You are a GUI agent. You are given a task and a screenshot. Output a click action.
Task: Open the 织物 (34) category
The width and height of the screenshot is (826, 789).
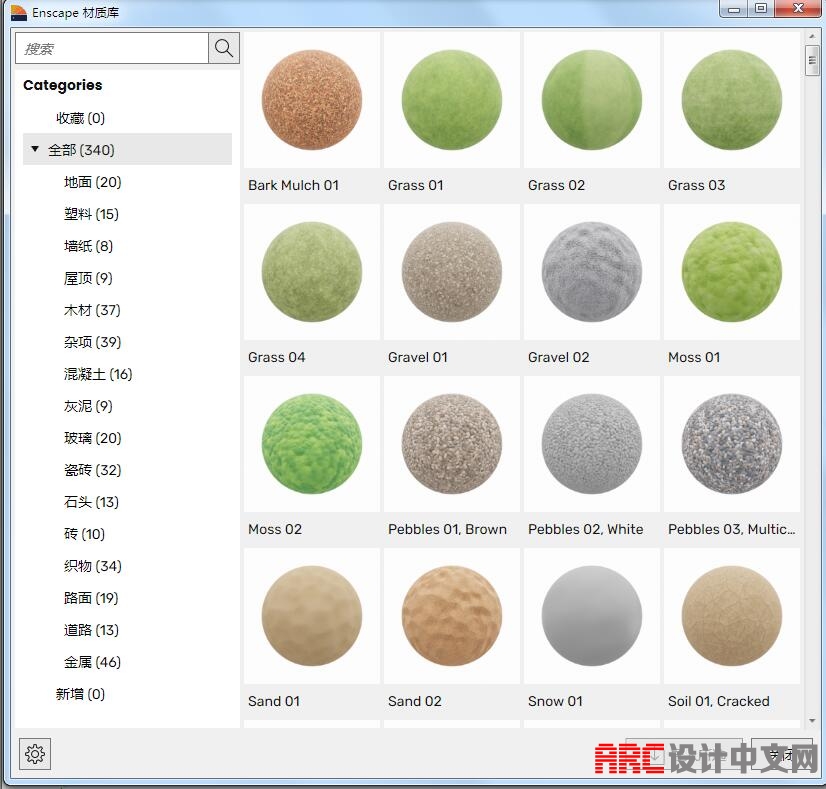tap(93, 566)
